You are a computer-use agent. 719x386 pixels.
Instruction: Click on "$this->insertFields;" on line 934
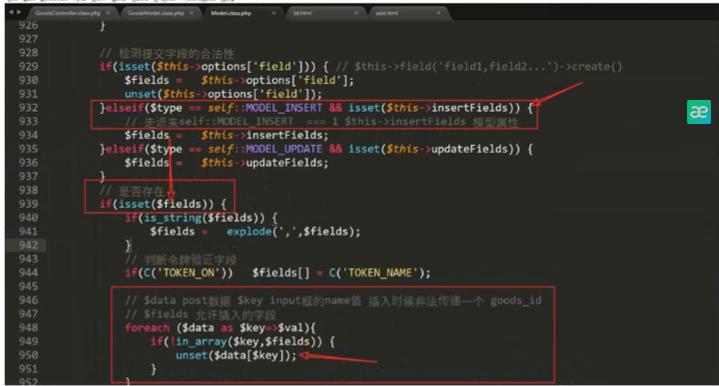coord(265,135)
